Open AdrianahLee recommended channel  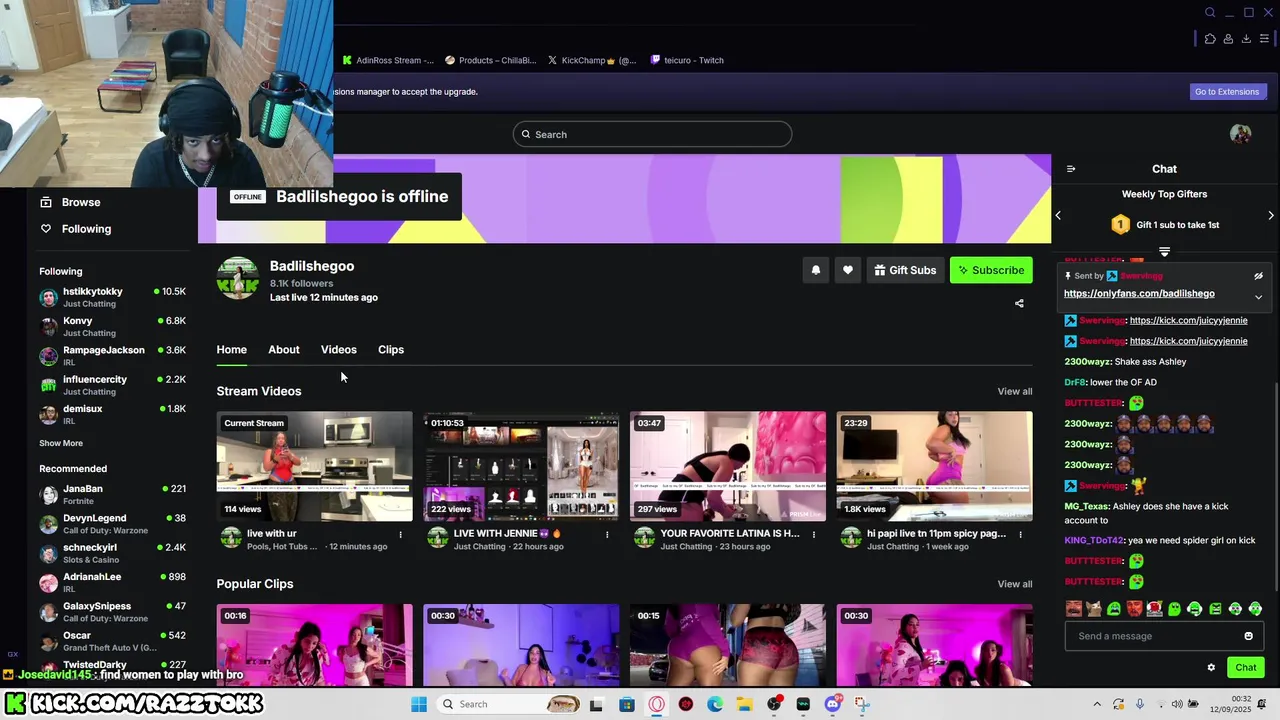(112, 582)
